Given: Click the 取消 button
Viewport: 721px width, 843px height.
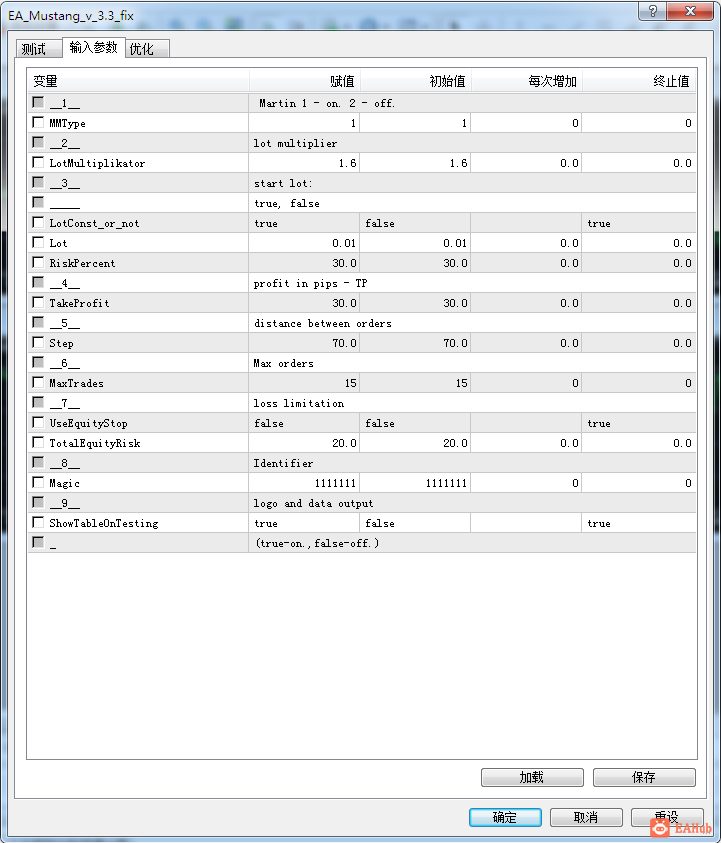Looking at the screenshot, I should pos(586,817).
